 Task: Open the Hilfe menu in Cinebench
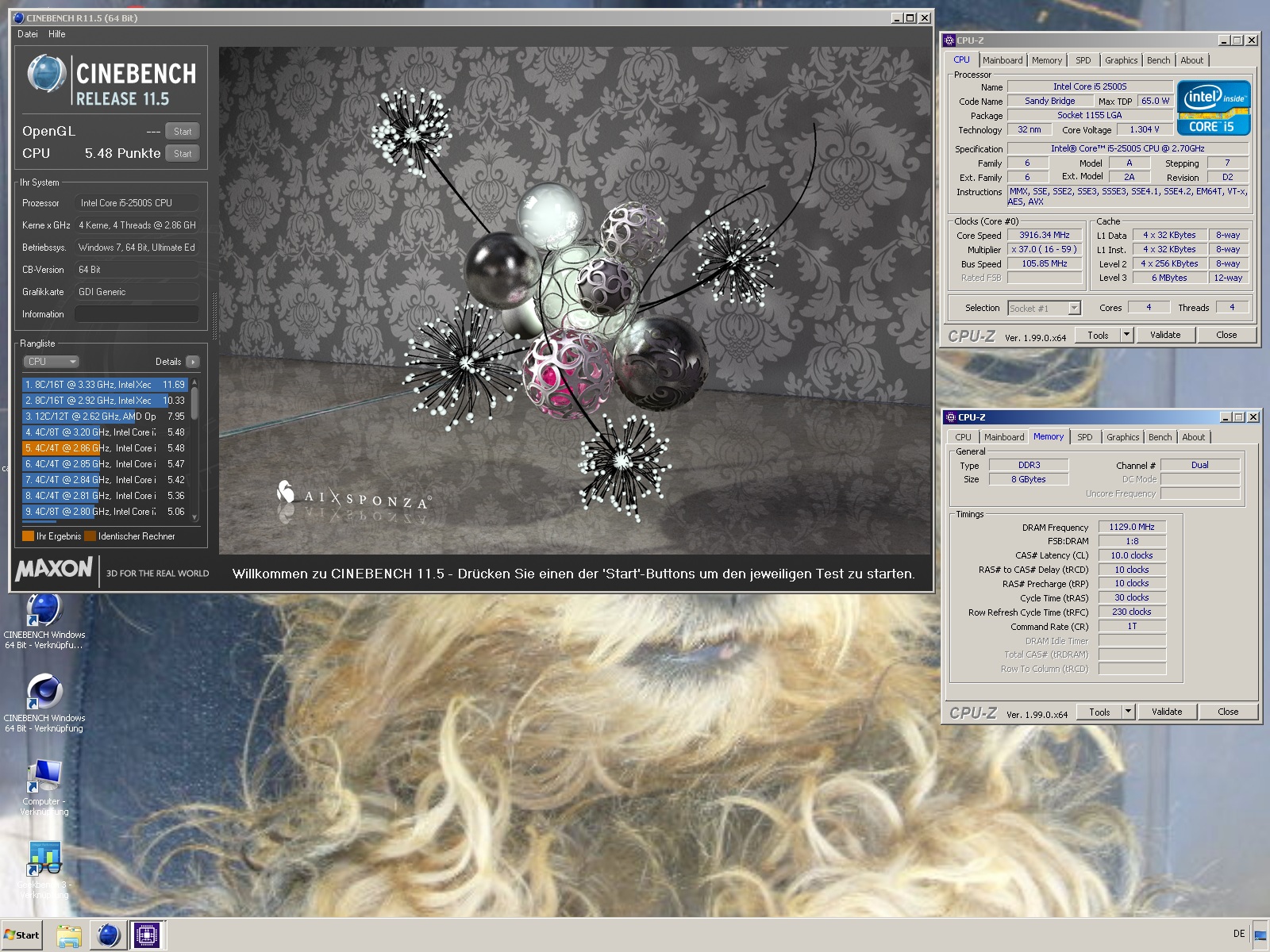click(56, 34)
